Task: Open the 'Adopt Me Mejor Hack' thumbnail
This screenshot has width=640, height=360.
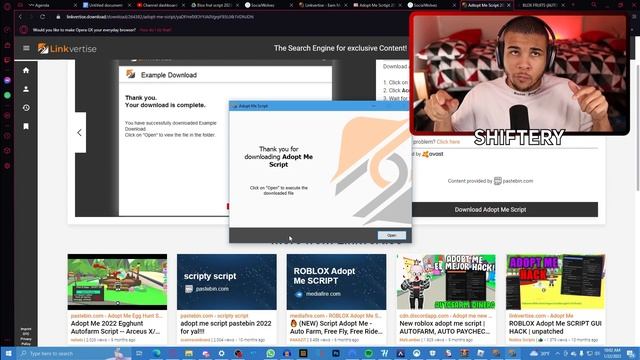Action: (x=446, y=282)
